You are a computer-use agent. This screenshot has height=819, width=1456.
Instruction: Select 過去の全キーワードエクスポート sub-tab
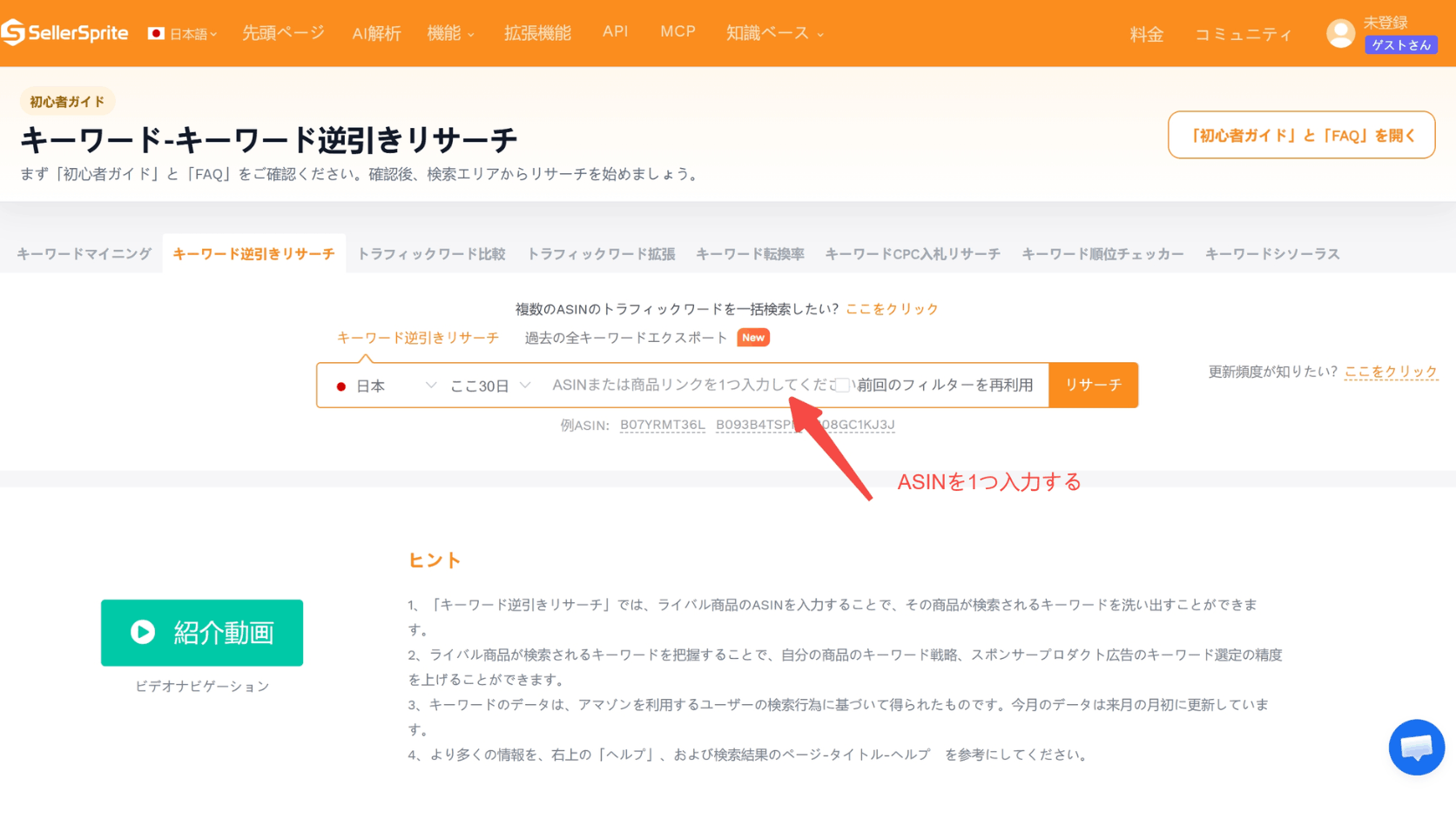(x=625, y=338)
